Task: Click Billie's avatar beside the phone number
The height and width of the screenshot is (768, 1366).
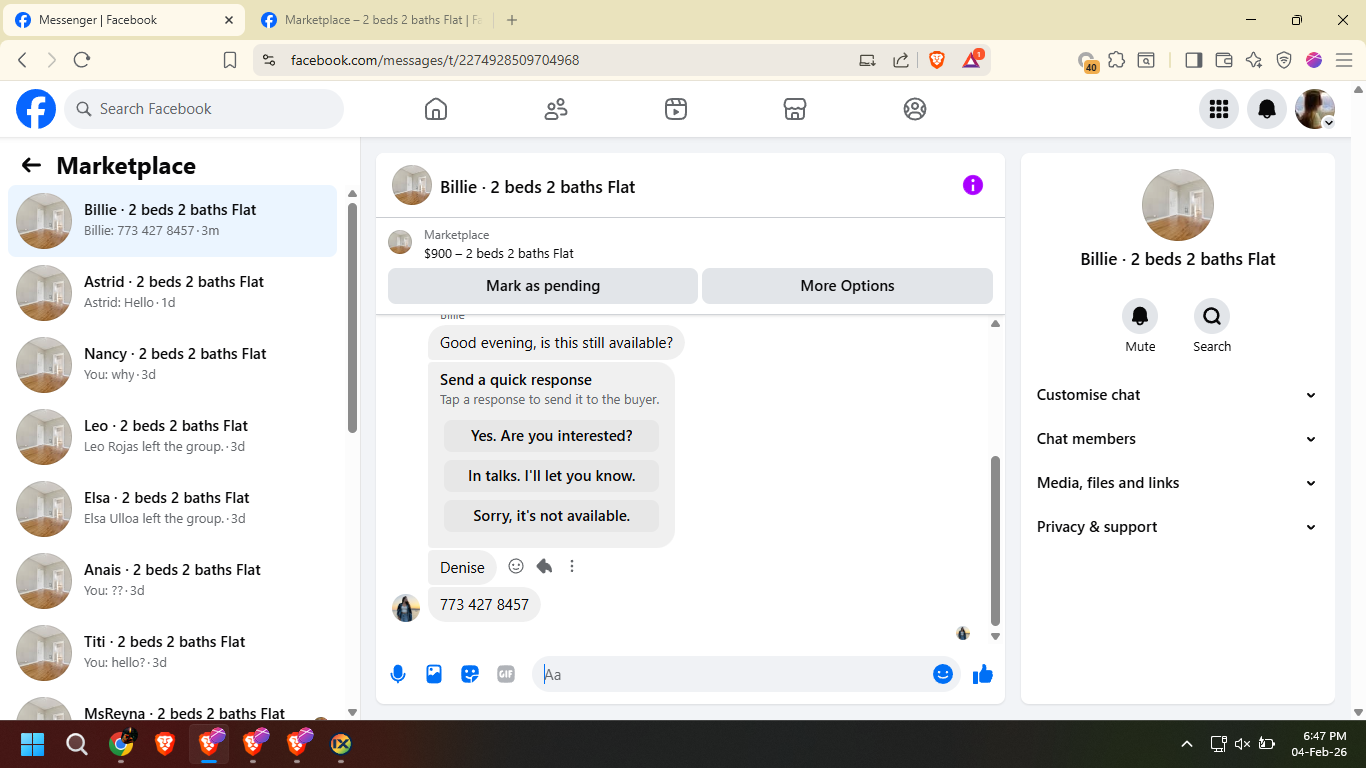Action: 406,607
